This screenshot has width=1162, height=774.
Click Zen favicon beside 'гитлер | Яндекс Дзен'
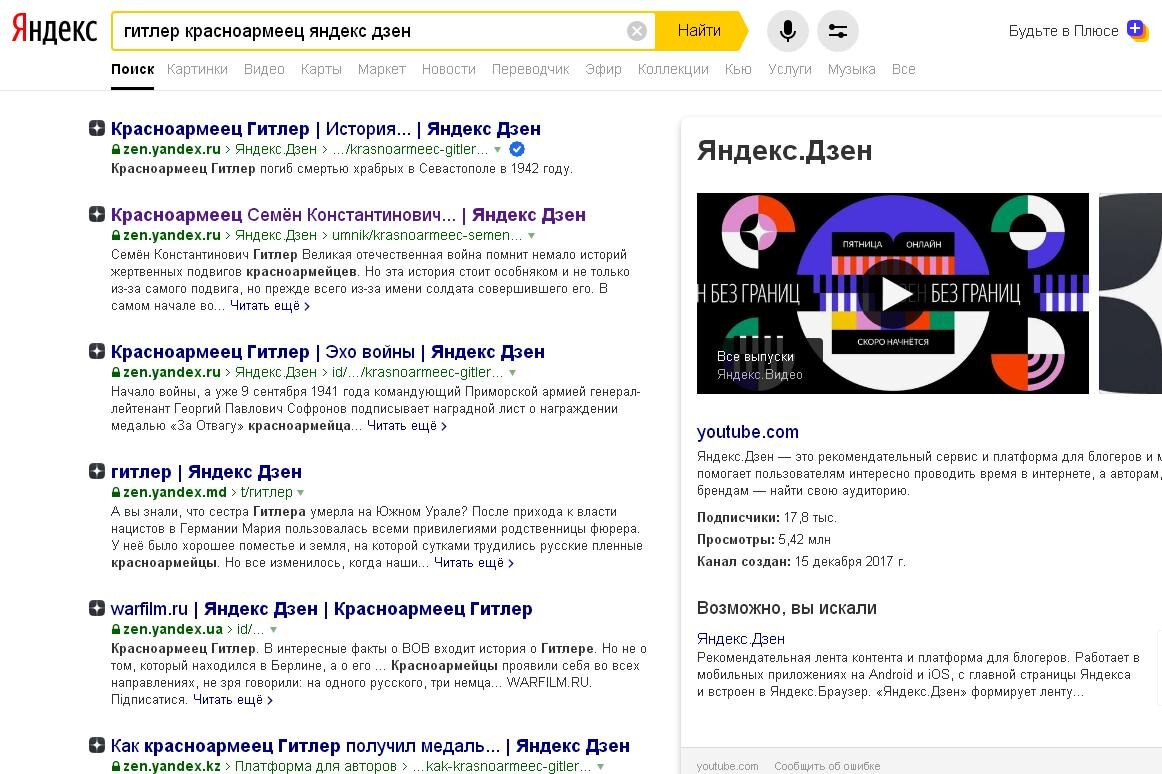click(96, 471)
